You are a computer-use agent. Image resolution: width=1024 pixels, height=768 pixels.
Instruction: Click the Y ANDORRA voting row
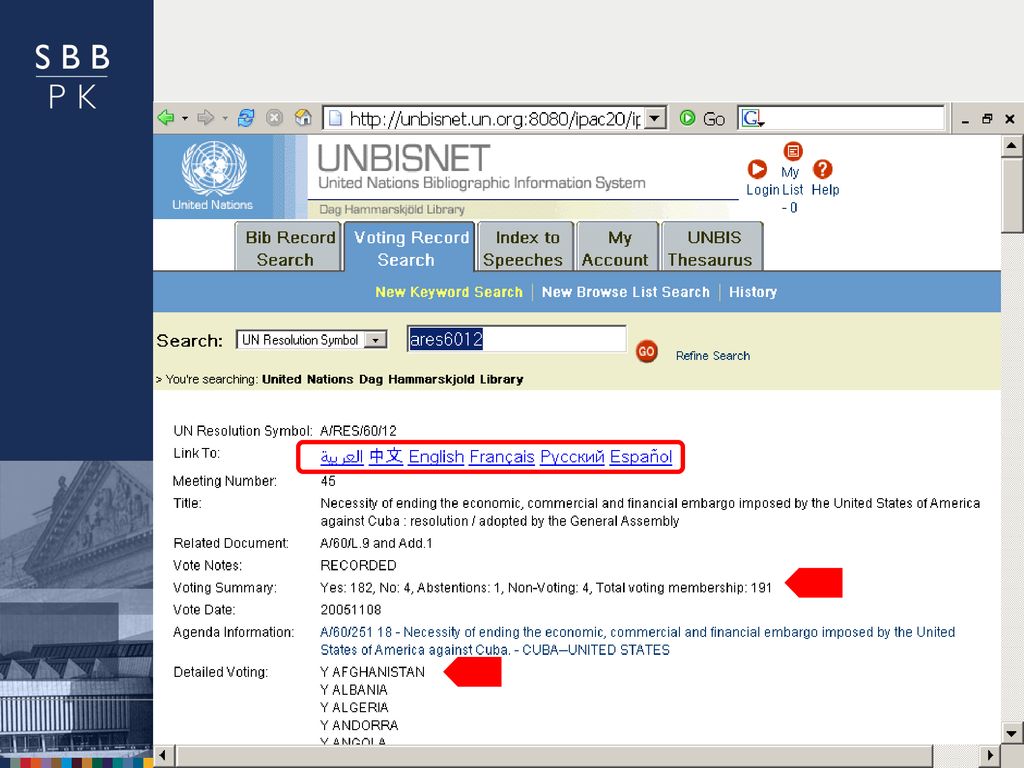pos(359,725)
